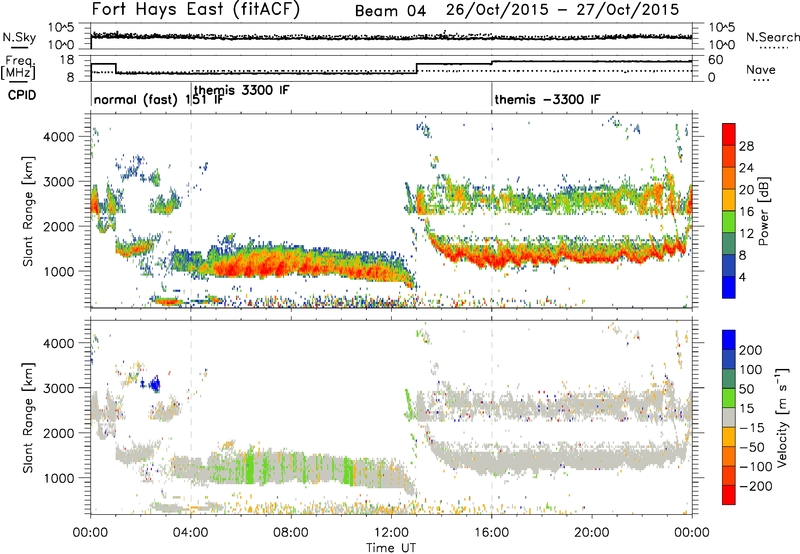Click dashed 04:00 marker line in power panel
The height and width of the screenshot is (554, 800).
191,211
